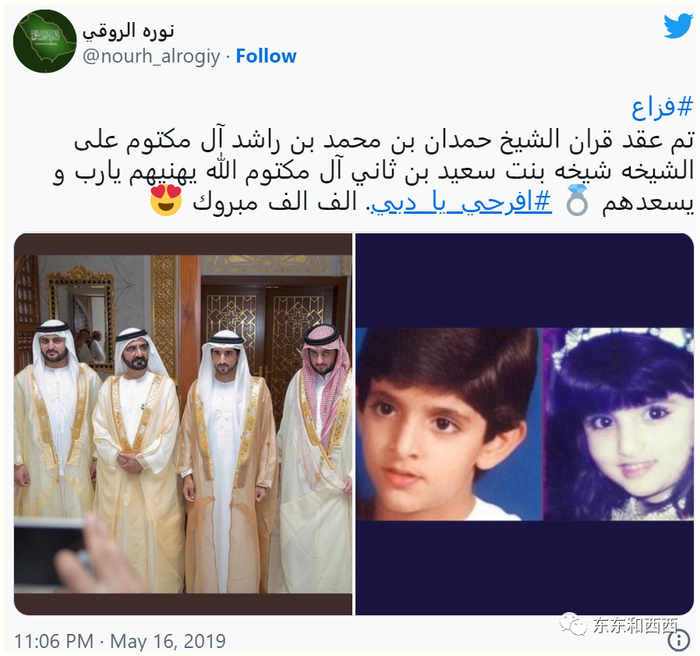Open the group photo of four men
Image resolution: width=700 pixels, height=656 pixels.
[183, 424]
